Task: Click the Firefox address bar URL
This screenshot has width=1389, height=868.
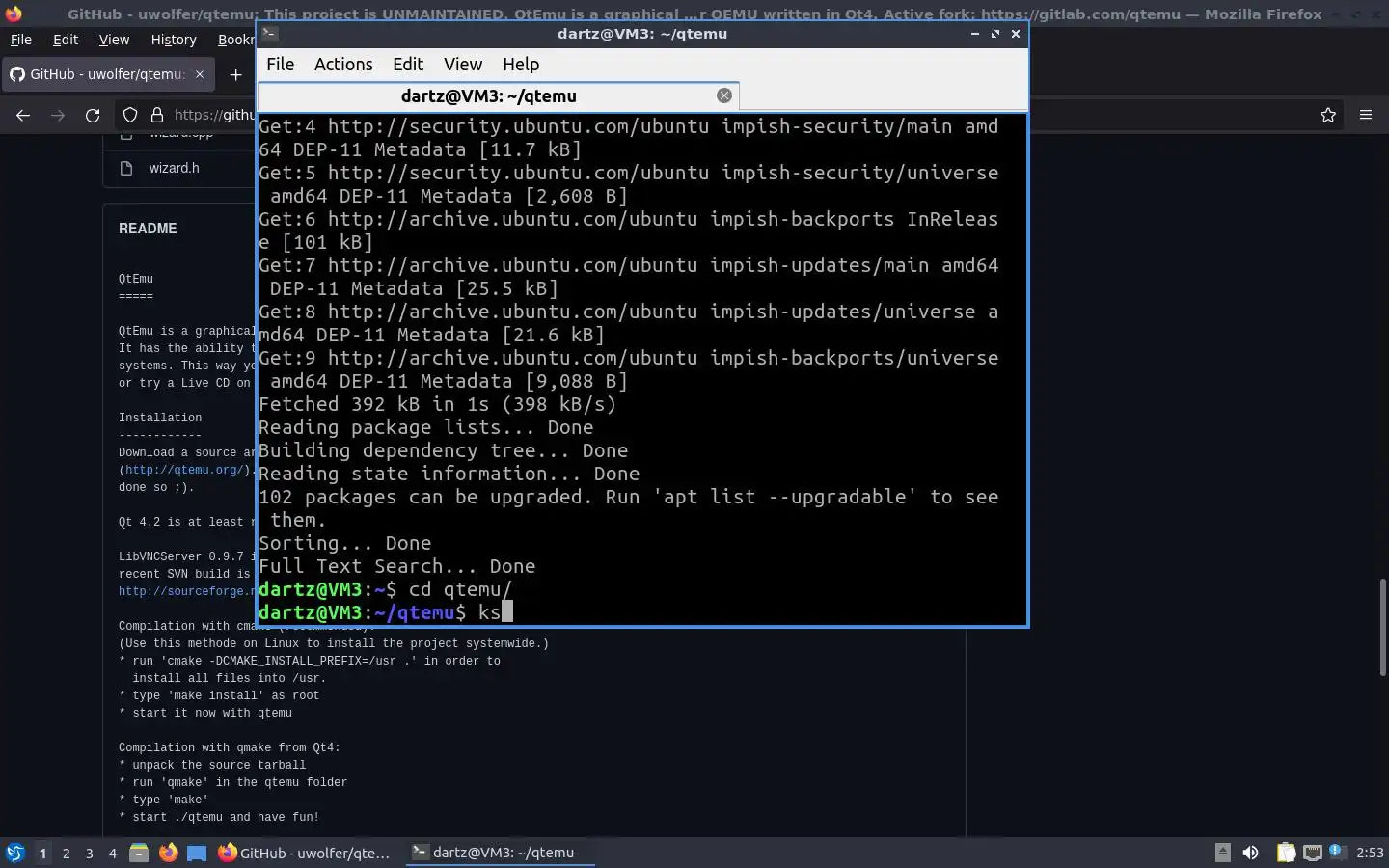Action: tap(214, 115)
